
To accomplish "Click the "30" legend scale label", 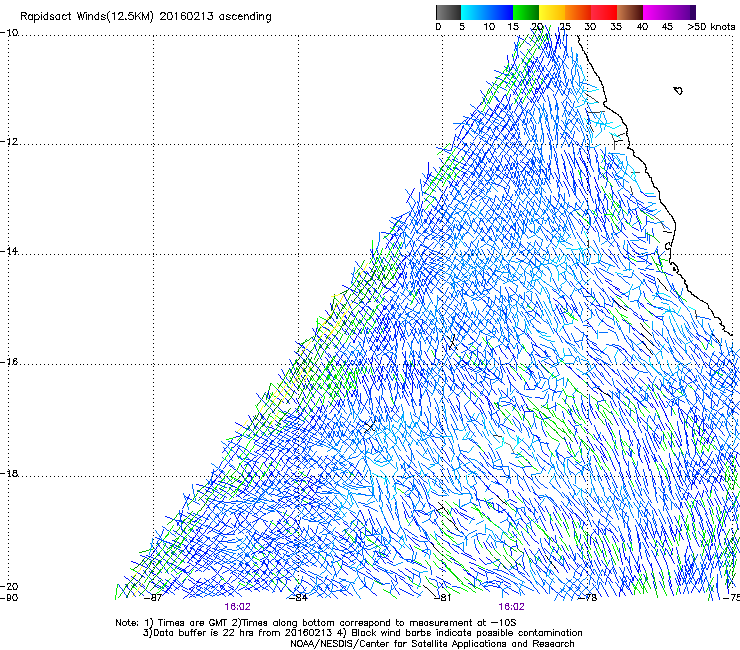I will point(590,27).
